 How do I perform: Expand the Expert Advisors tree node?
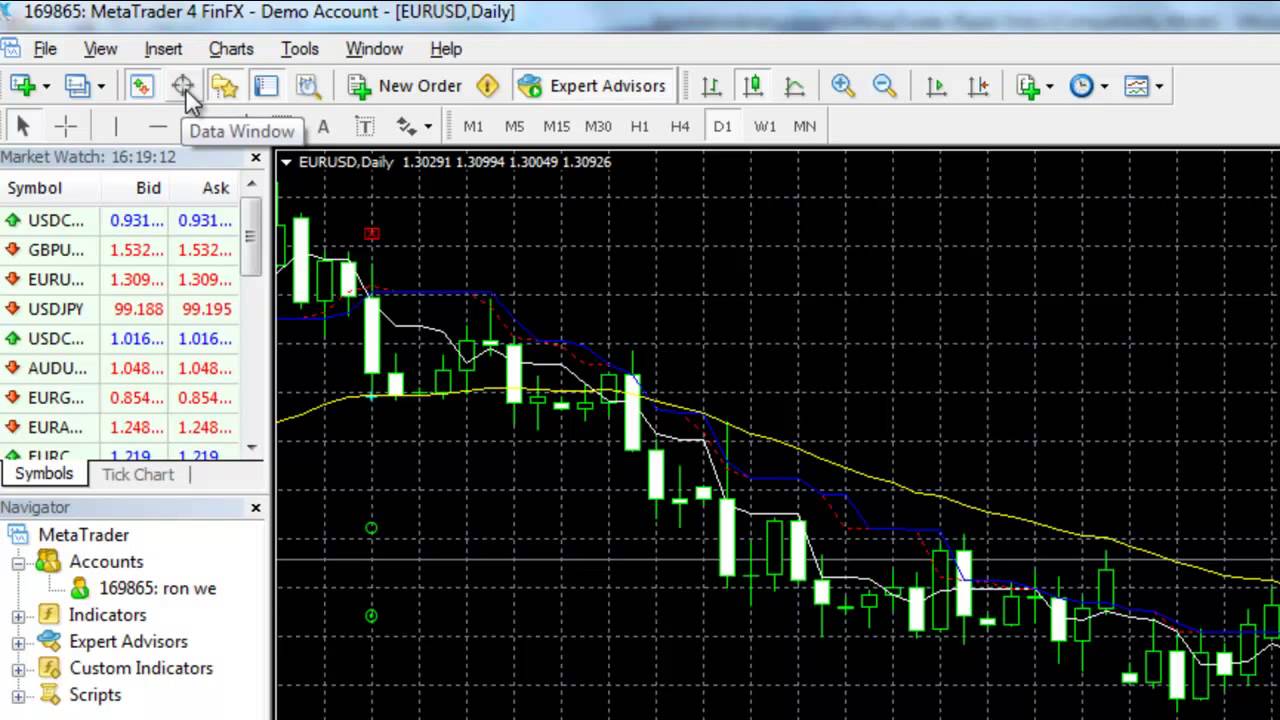pos(18,643)
